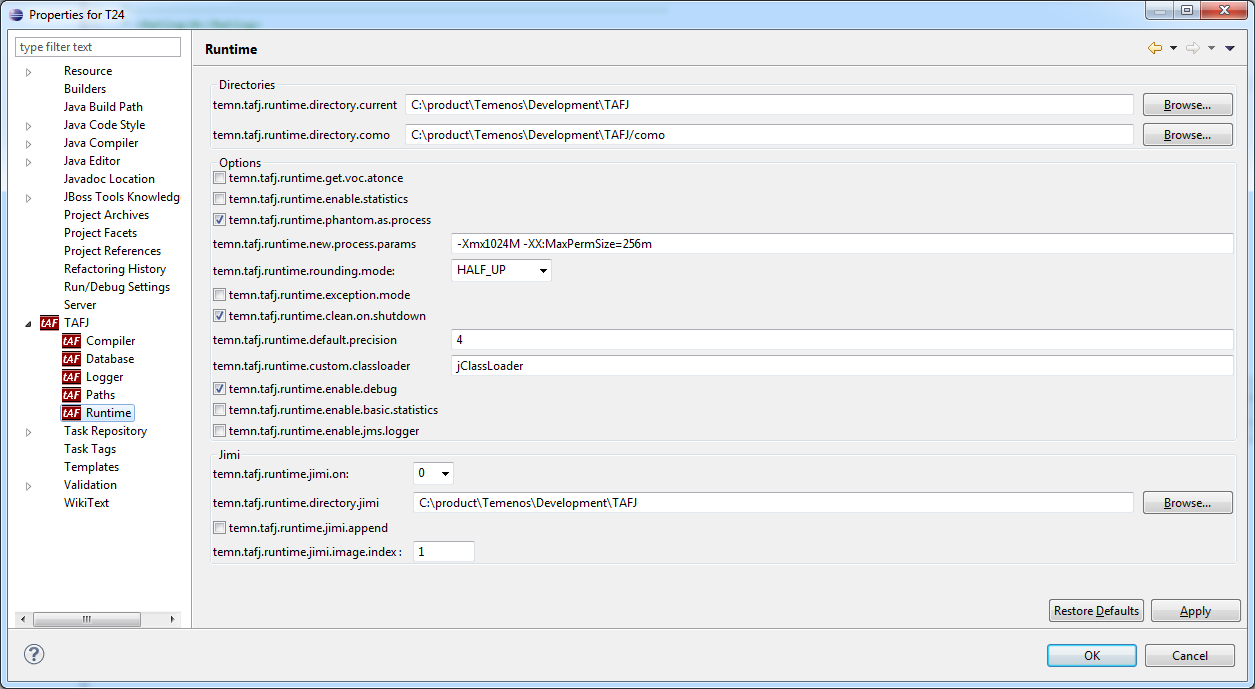
Task: Expand the Java Compiler tree node
Action: tap(29, 144)
